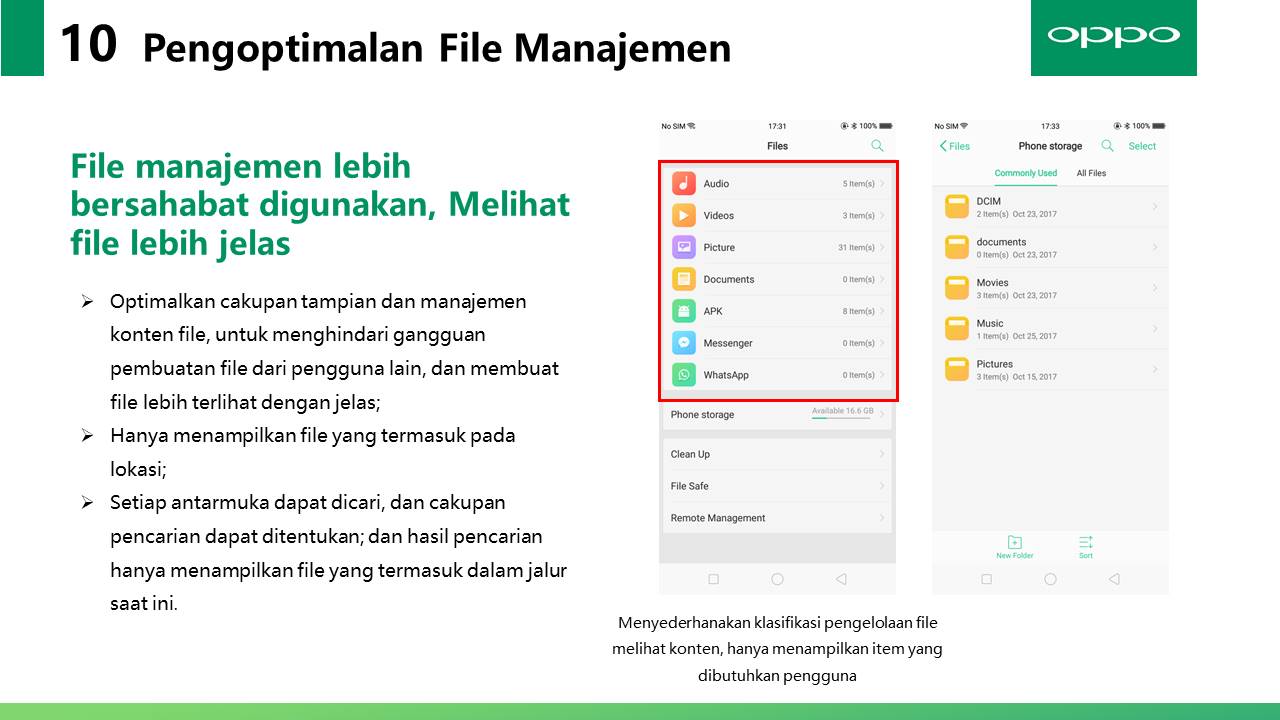Tap the APK category icon
The height and width of the screenshot is (720, 1280).
[684, 311]
